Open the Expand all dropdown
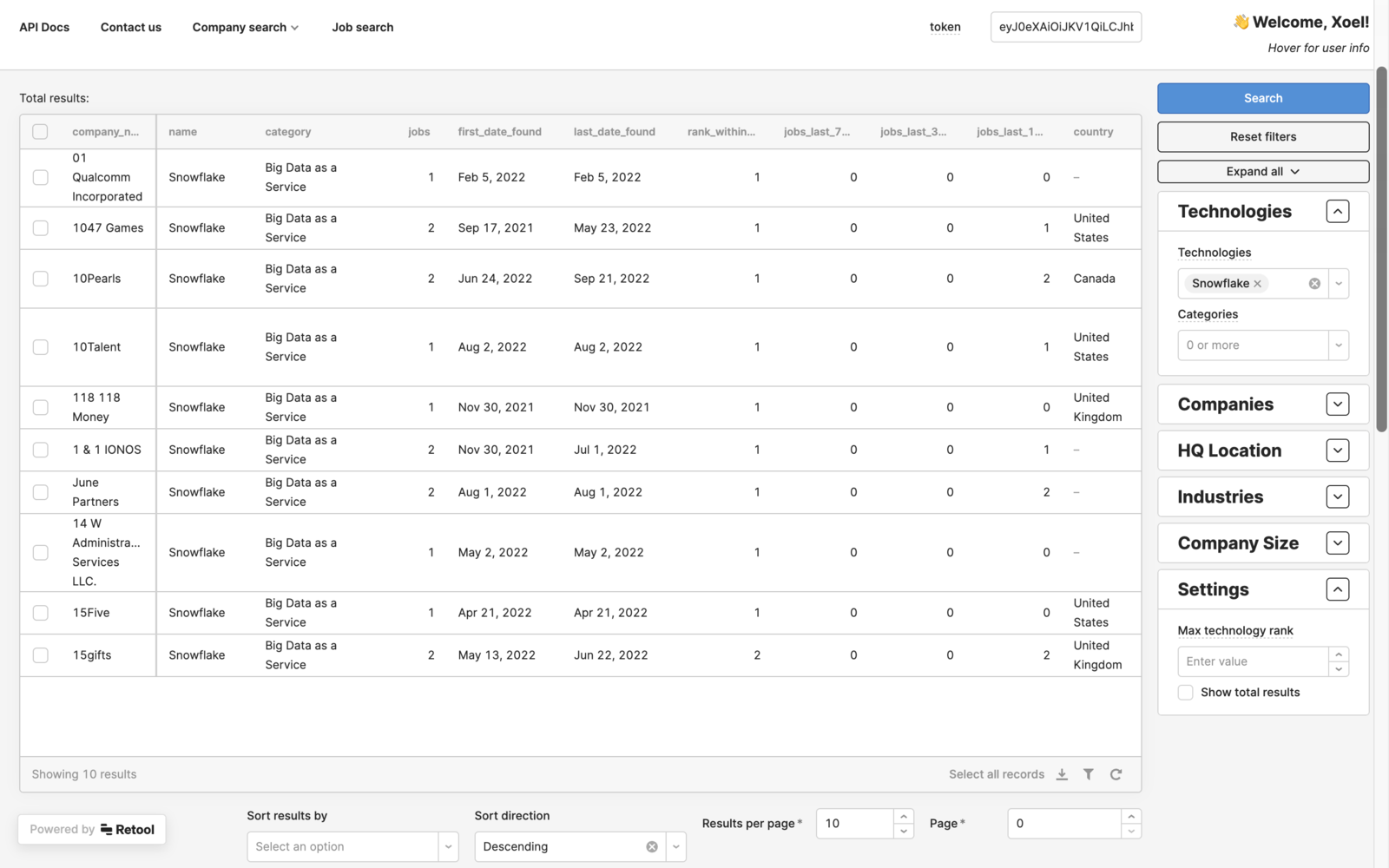 tap(1263, 172)
